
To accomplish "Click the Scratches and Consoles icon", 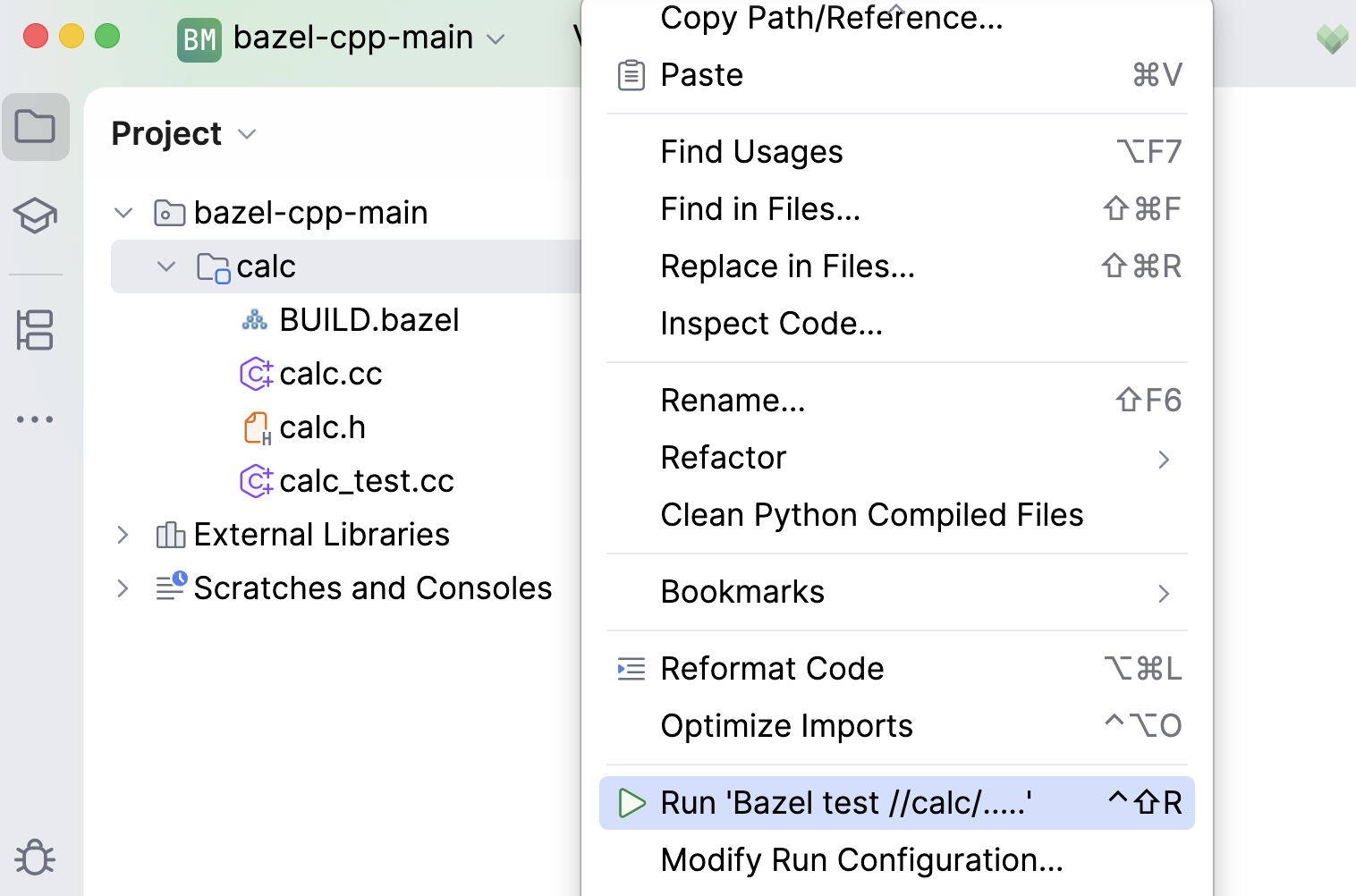I will tap(171, 587).
